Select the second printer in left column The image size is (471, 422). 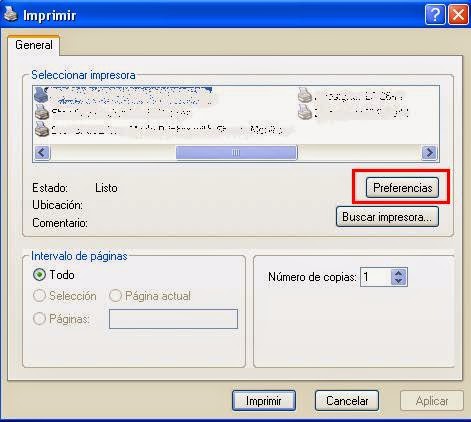coord(113,112)
